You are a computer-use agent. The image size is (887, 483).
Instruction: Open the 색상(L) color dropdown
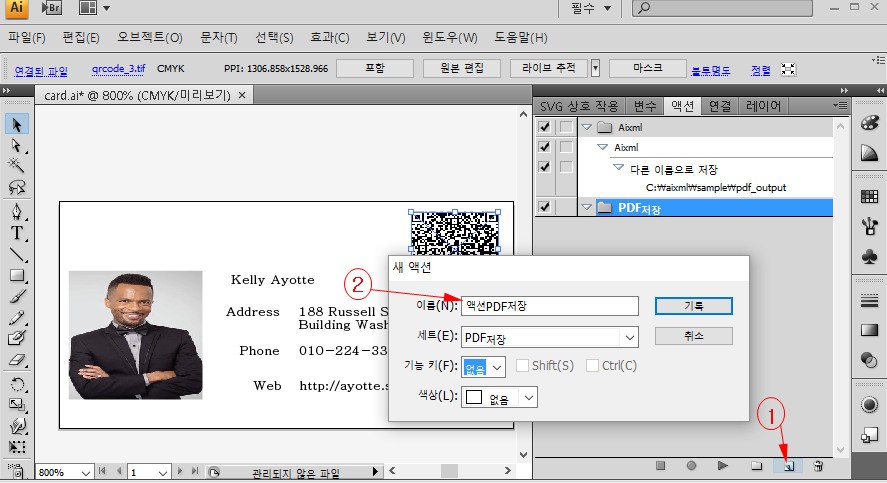500,398
